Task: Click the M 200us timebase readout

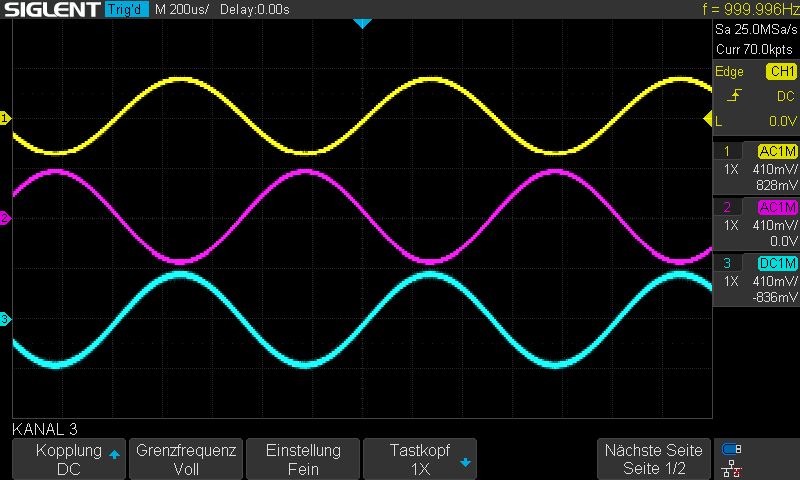Action: pyautogui.click(x=182, y=9)
